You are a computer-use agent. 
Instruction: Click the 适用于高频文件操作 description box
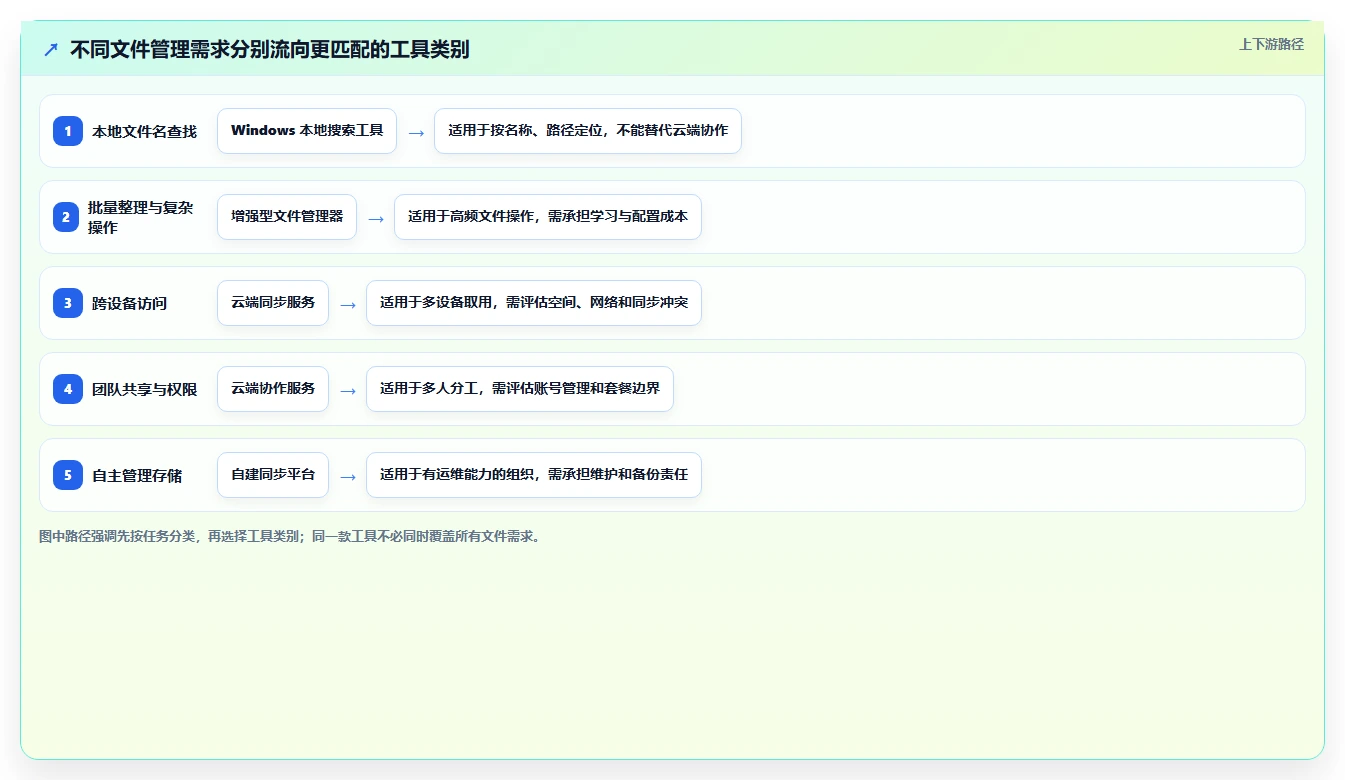tap(548, 217)
